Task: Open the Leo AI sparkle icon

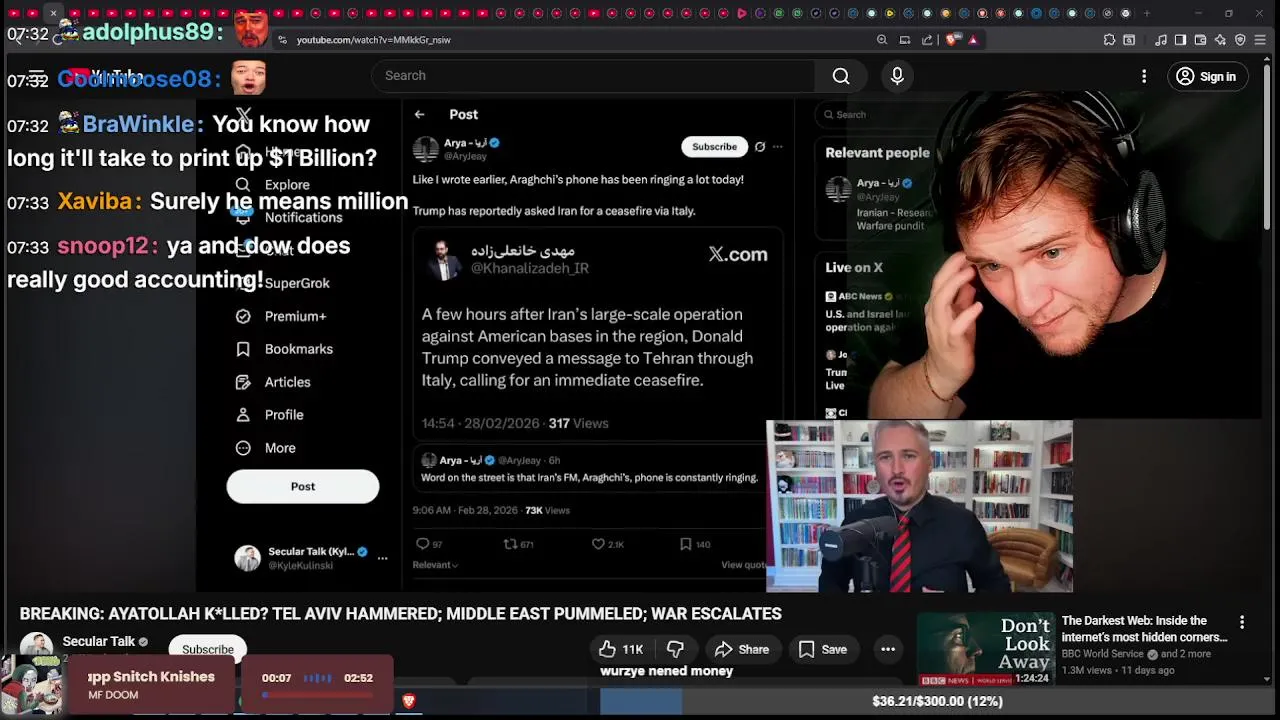Action: (1220, 40)
